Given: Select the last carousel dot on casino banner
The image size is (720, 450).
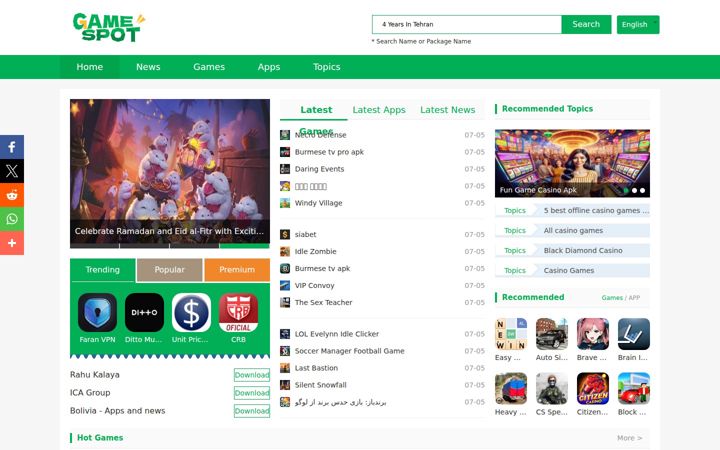Looking at the screenshot, I should tap(642, 190).
